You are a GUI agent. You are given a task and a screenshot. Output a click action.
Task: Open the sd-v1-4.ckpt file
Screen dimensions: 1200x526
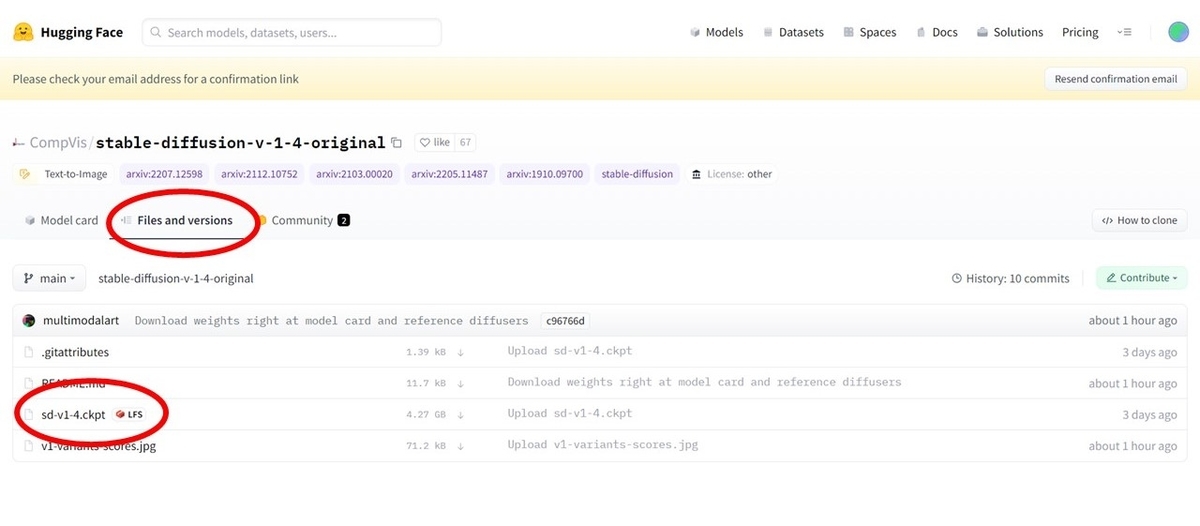pyautogui.click(x=73, y=414)
